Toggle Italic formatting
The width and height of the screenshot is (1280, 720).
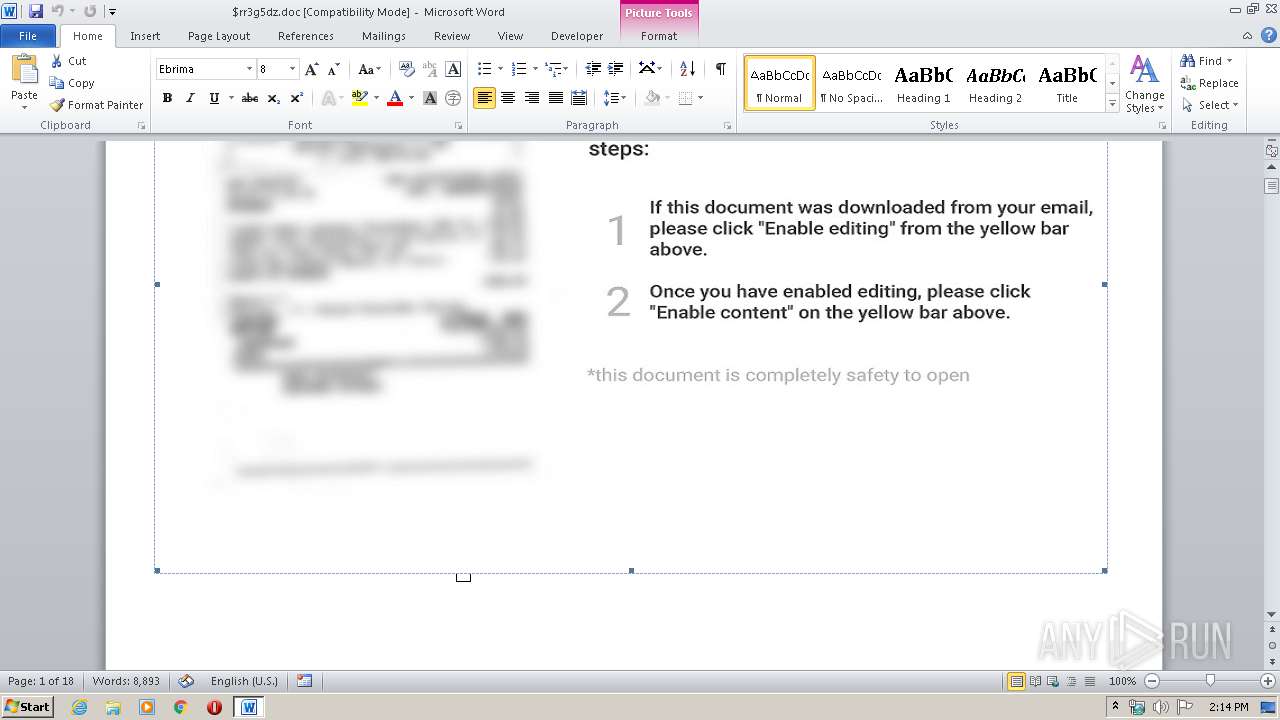[x=190, y=98]
